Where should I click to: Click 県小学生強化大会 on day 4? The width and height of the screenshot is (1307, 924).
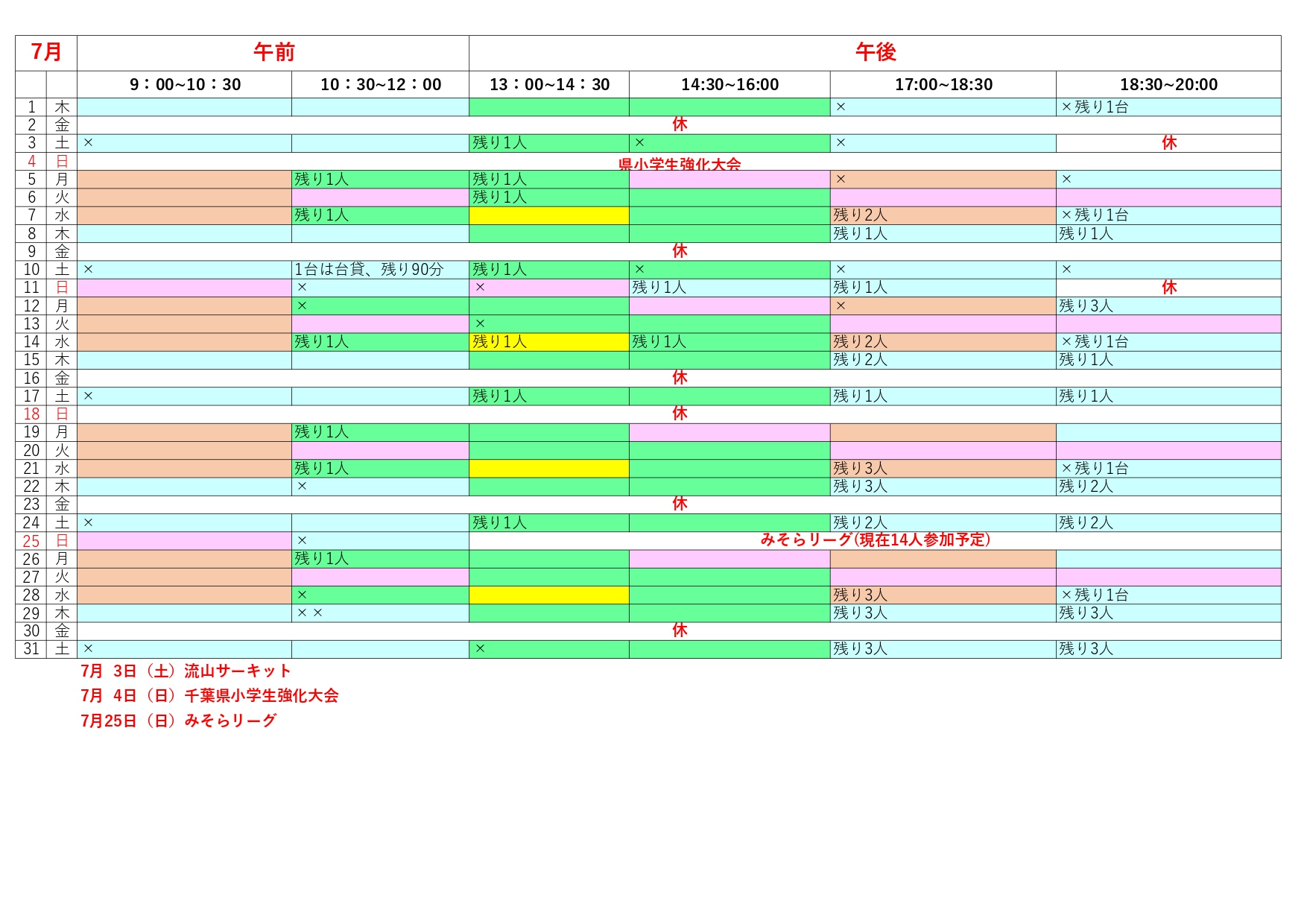tap(680, 164)
